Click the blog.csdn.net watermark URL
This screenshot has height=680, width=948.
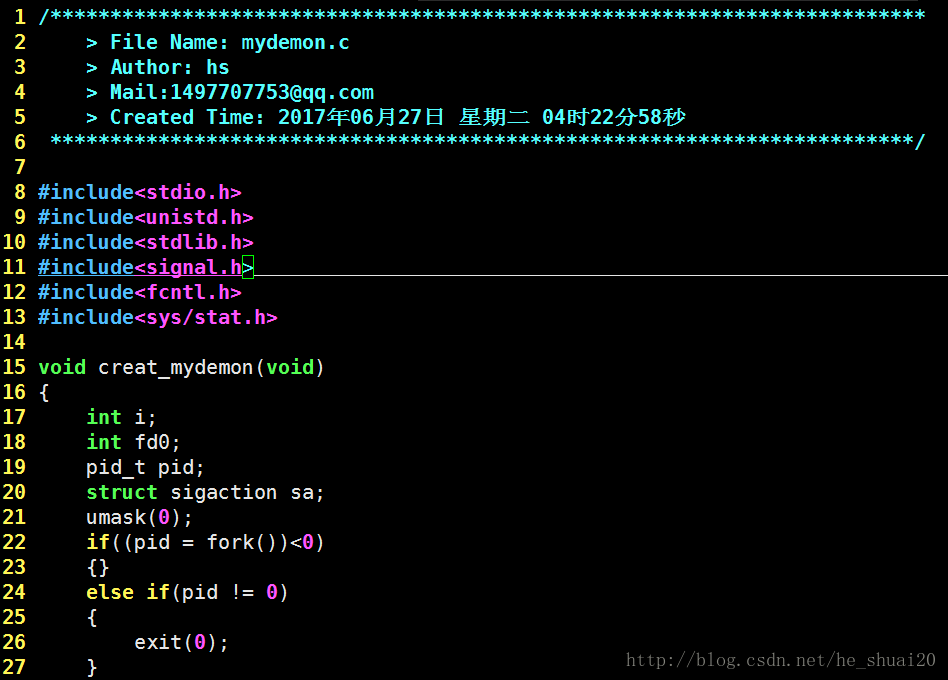click(780, 660)
